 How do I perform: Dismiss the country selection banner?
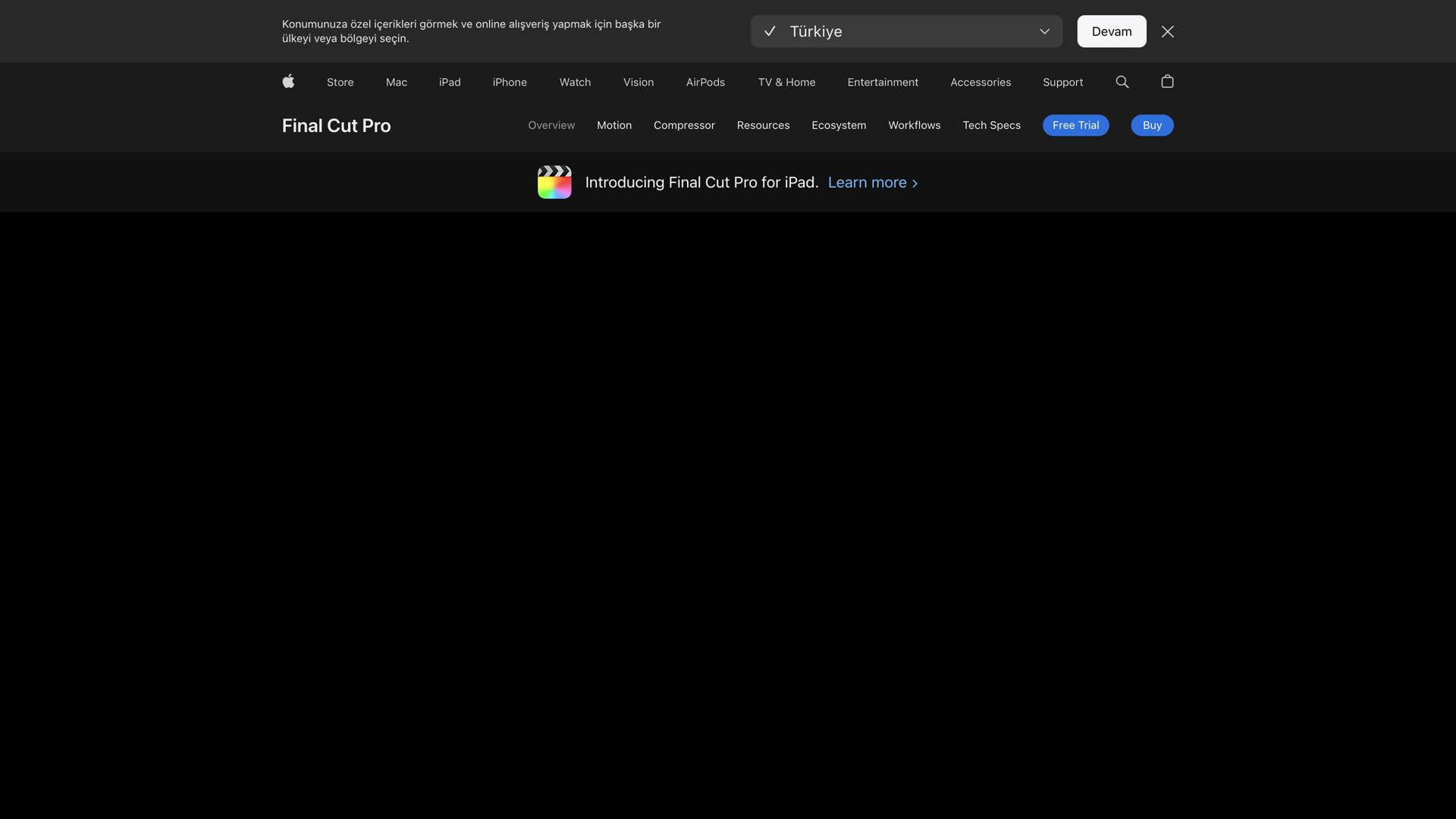[1168, 31]
